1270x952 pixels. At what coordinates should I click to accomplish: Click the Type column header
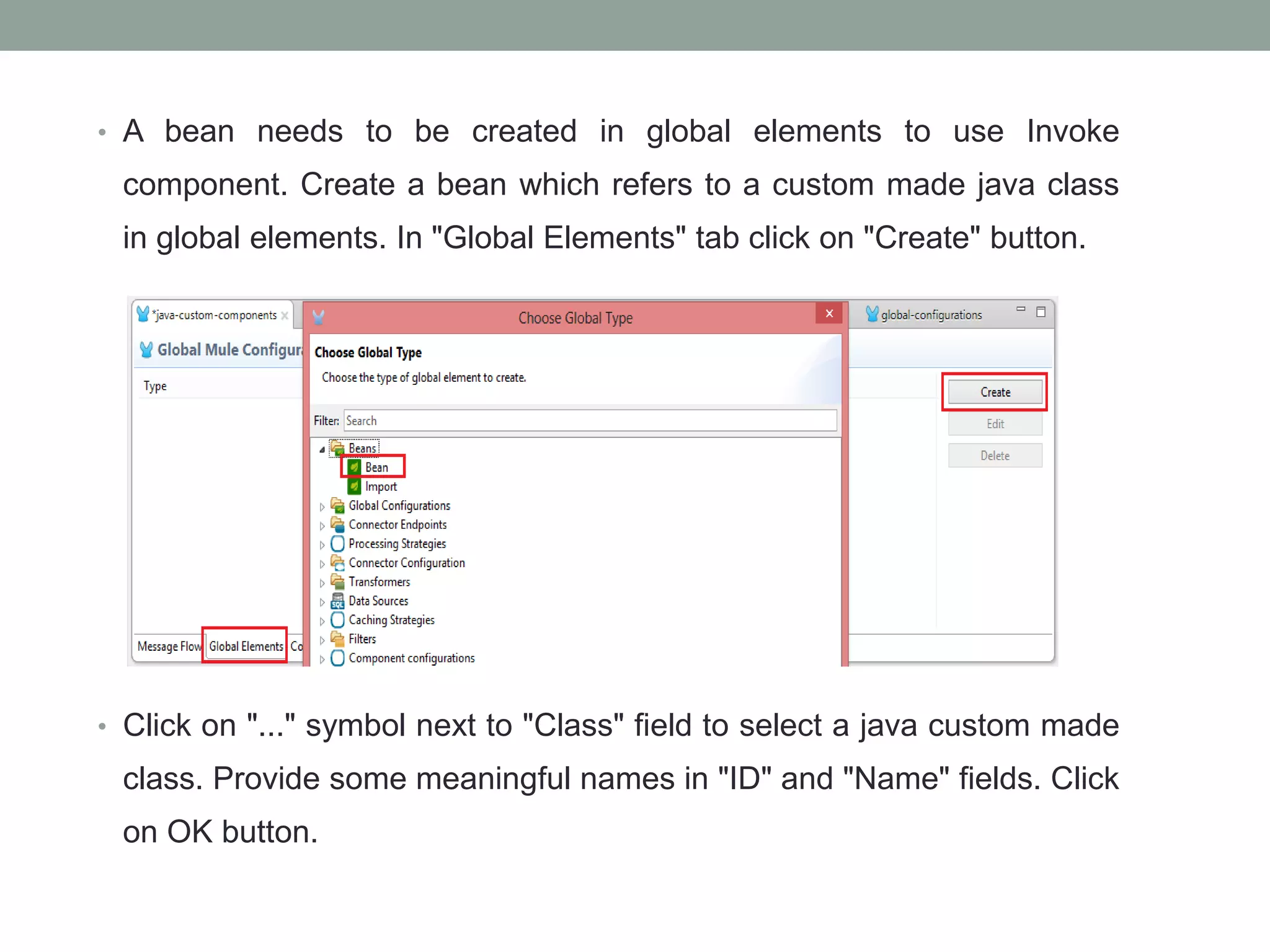point(155,386)
